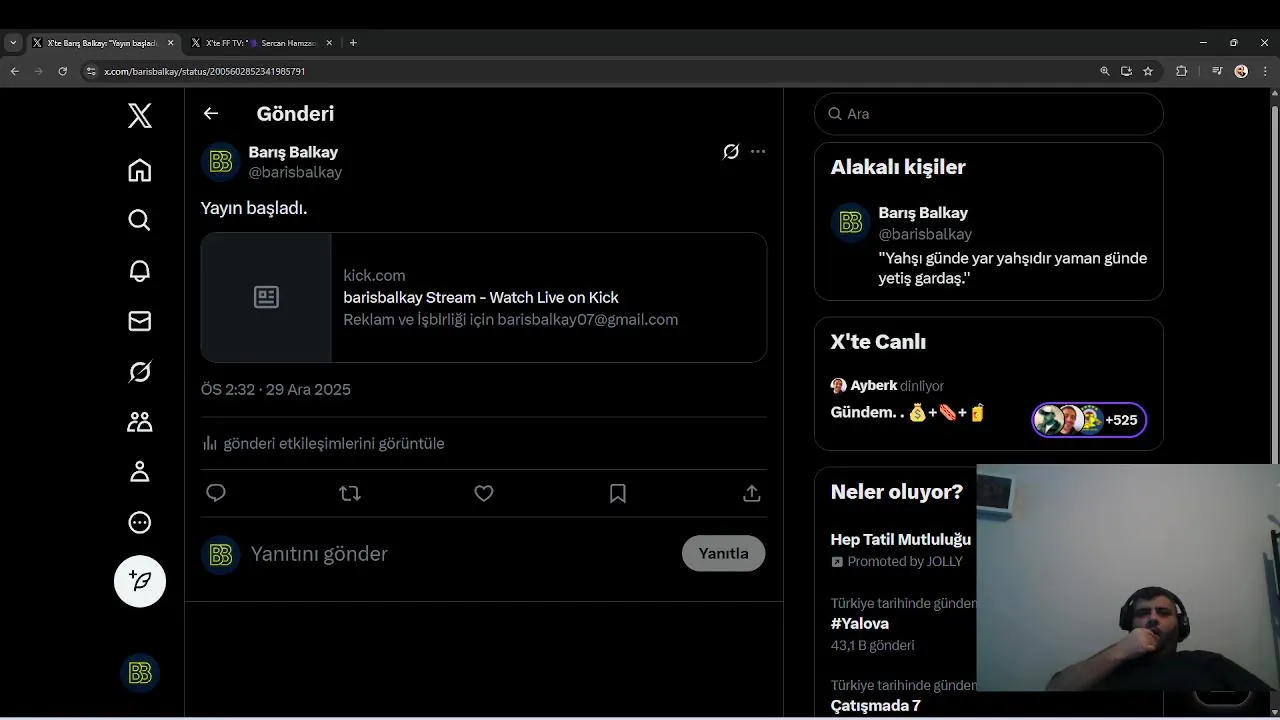Like the post with the heart icon
The image size is (1280, 720).
[484, 493]
